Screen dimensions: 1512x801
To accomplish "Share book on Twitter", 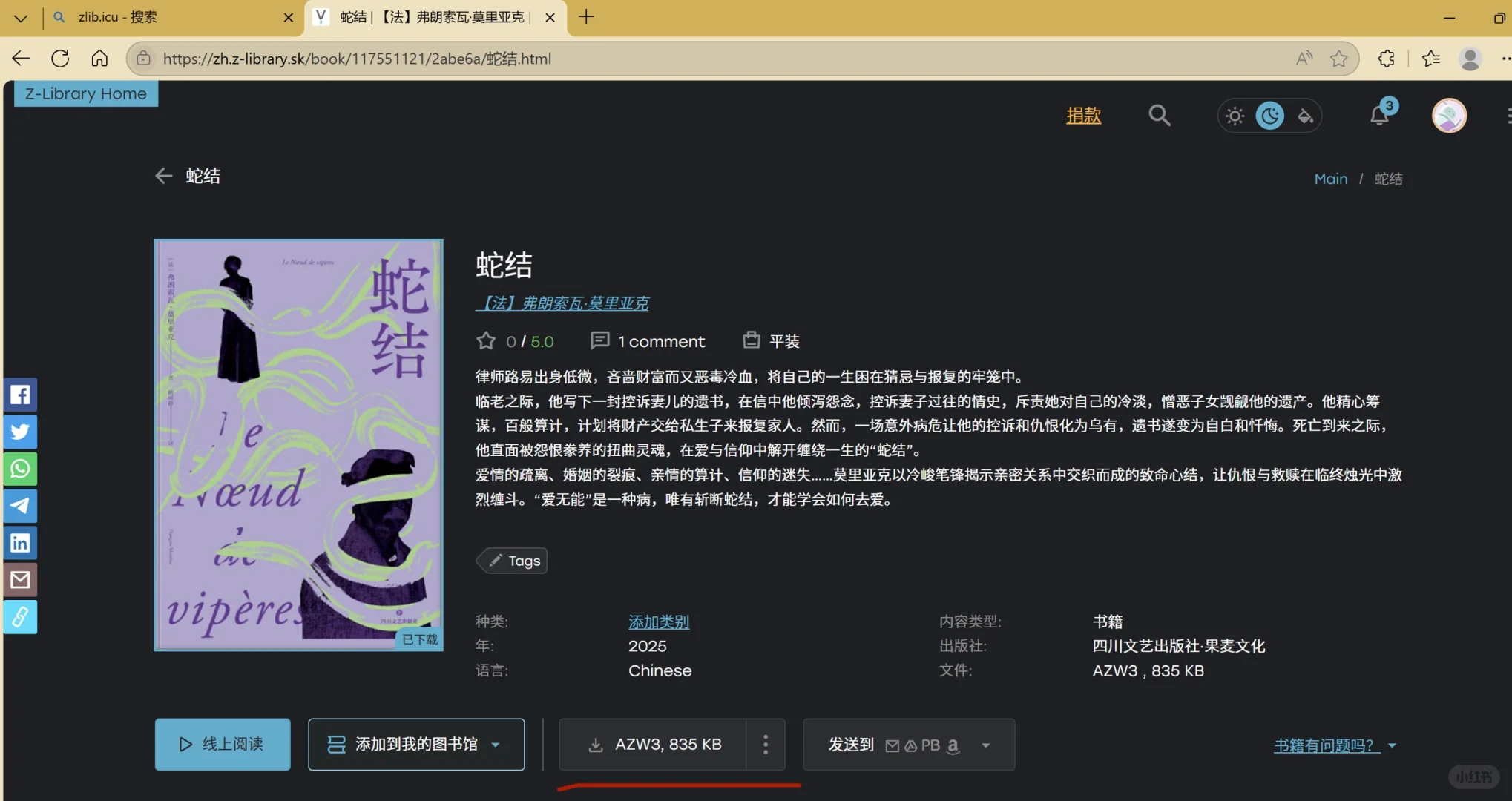I will [x=20, y=432].
